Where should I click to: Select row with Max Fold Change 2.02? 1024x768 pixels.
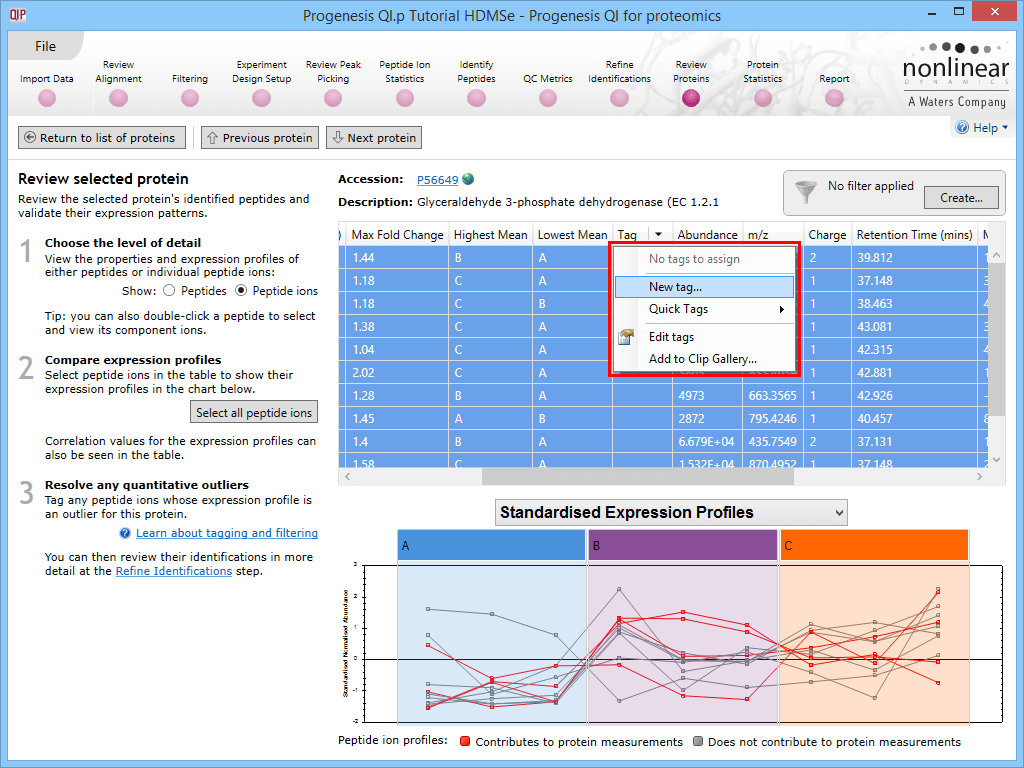pyautogui.click(x=663, y=372)
